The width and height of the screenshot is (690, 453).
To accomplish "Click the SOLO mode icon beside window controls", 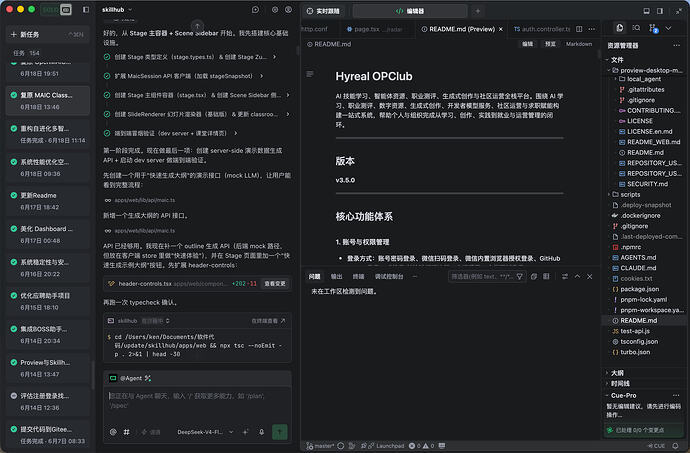I will pos(66,9).
